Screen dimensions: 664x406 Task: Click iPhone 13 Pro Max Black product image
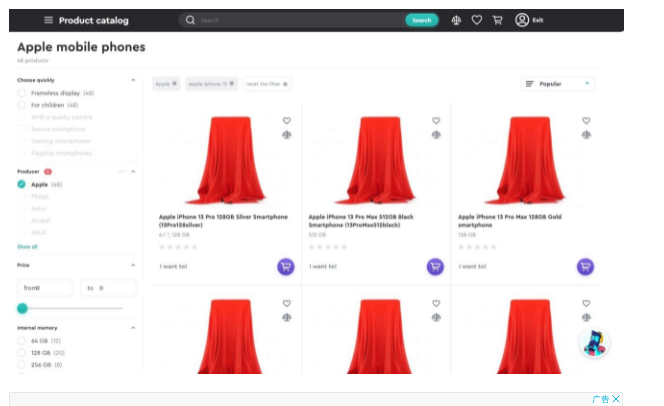376,160
